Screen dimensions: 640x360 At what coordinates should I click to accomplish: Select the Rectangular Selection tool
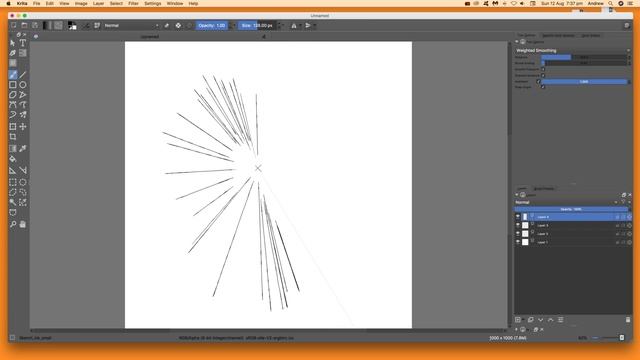point(13,182)
